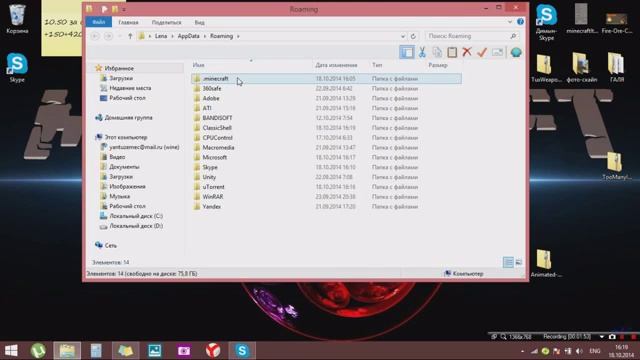Open the Поделиться ribbon tab

tap(166, 22)
